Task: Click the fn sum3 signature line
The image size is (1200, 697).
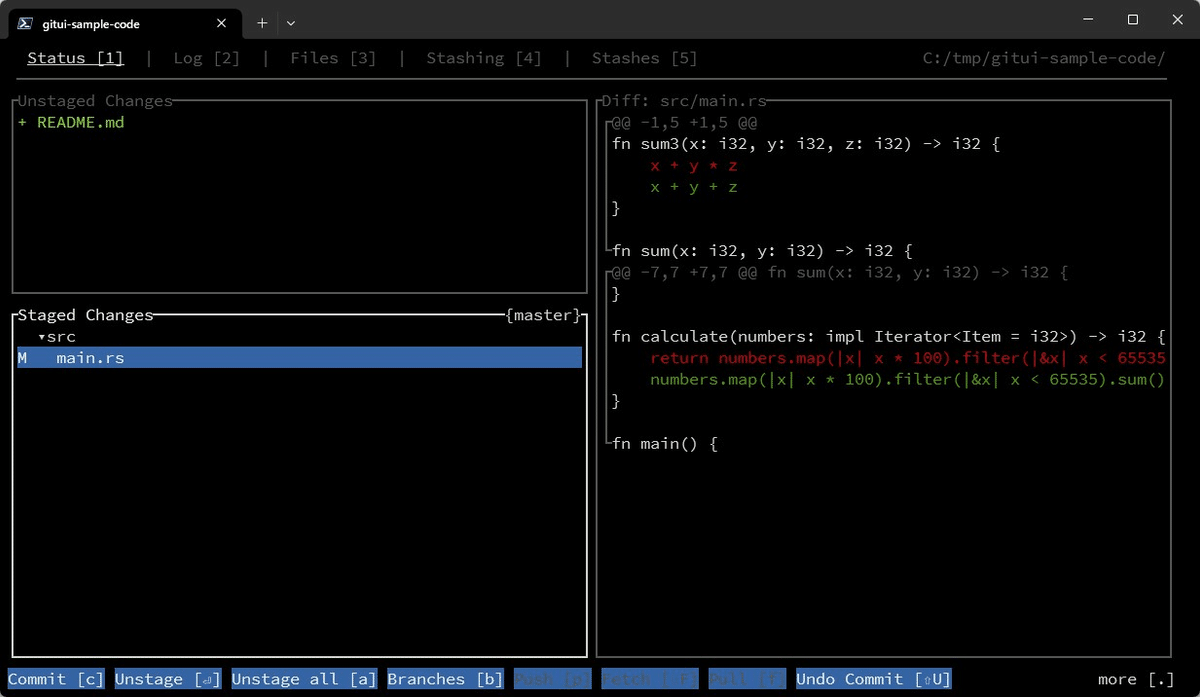Action: coord(806,144)
